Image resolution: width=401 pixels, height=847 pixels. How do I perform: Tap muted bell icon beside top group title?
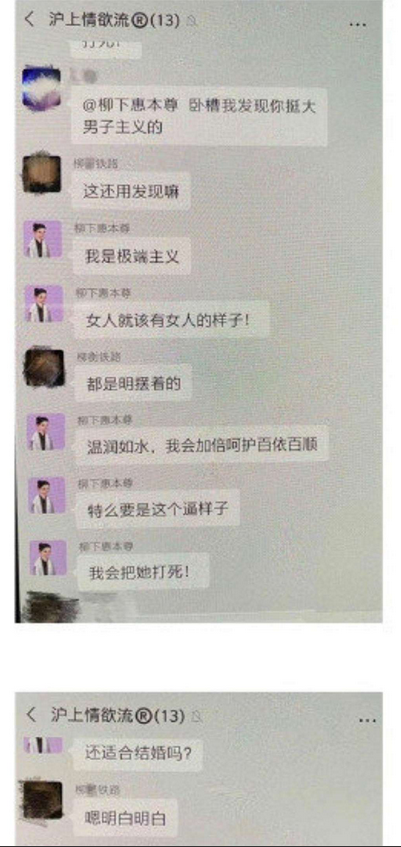[191, 21]
